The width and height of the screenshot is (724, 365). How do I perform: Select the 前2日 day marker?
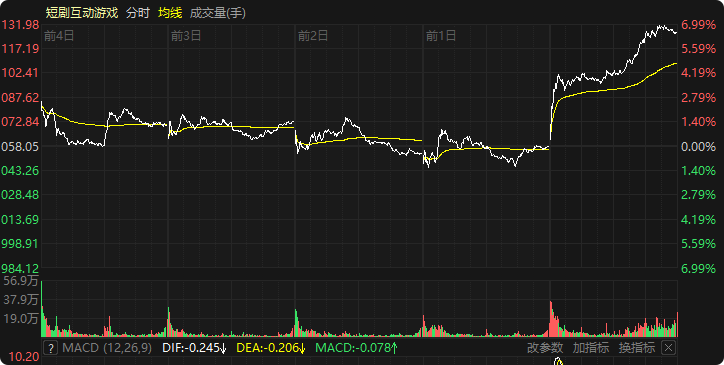[x=313, y=36]
